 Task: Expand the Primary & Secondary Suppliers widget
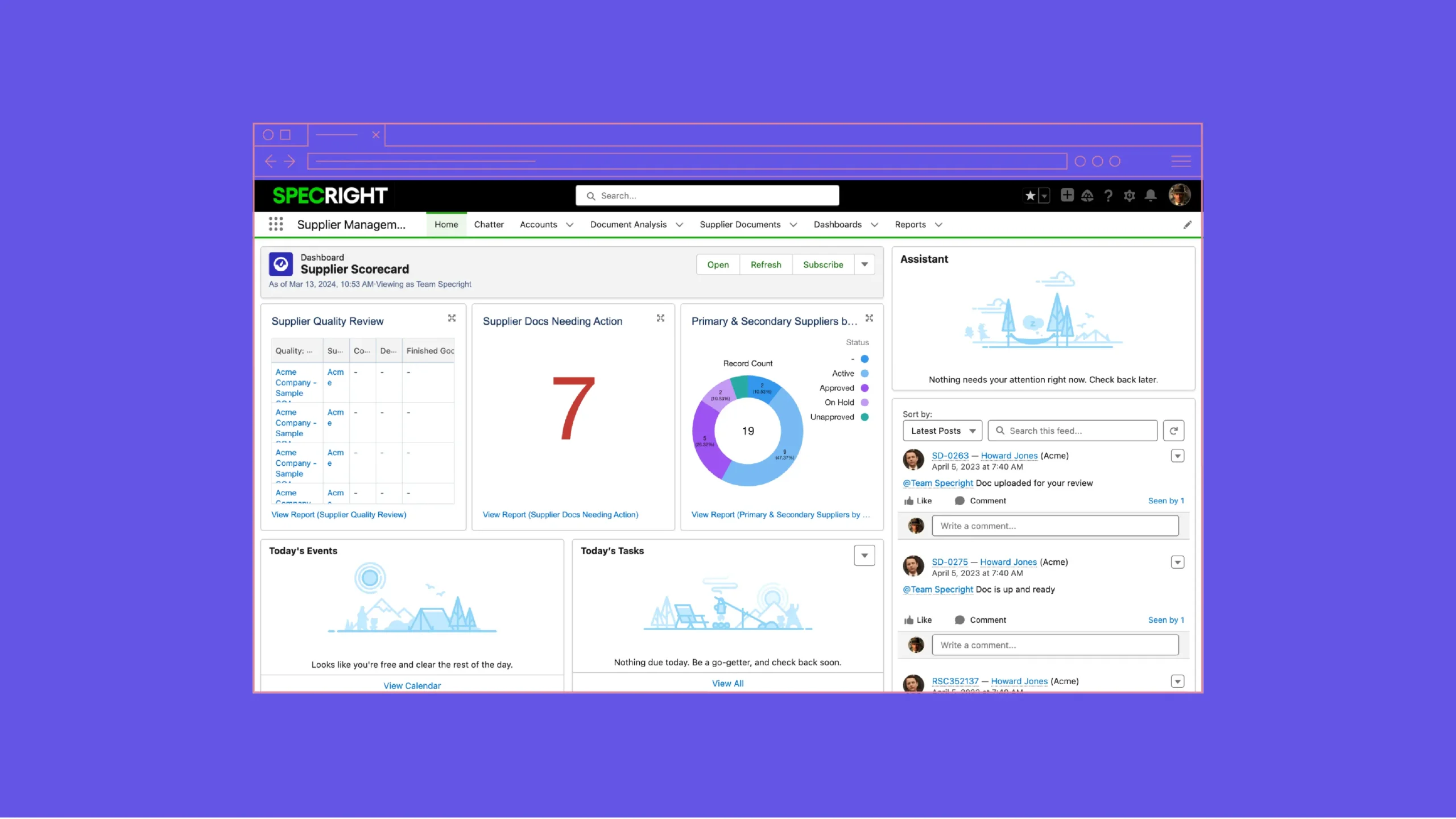tap(869, 318)
